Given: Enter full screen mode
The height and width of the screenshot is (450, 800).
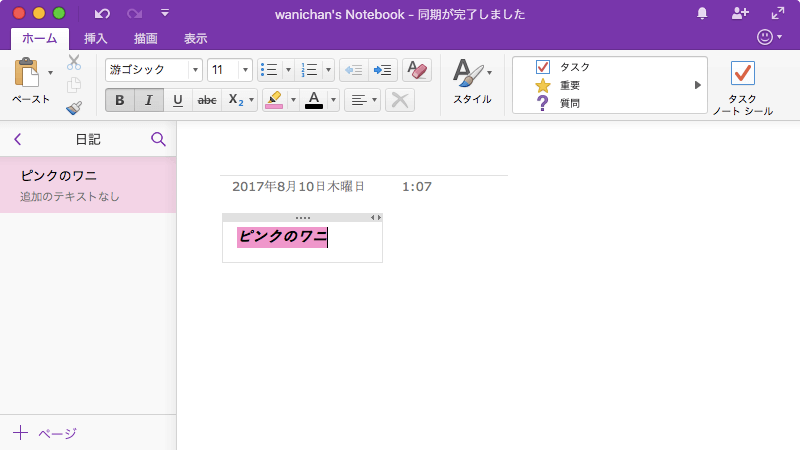Looking at the screenshot, I should 778,13.
